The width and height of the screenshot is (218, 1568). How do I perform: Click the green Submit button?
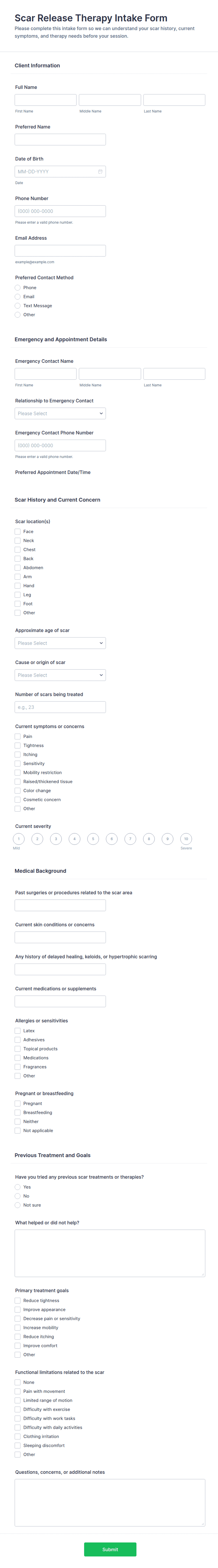pyautogui.click(x=110, y=1549)
